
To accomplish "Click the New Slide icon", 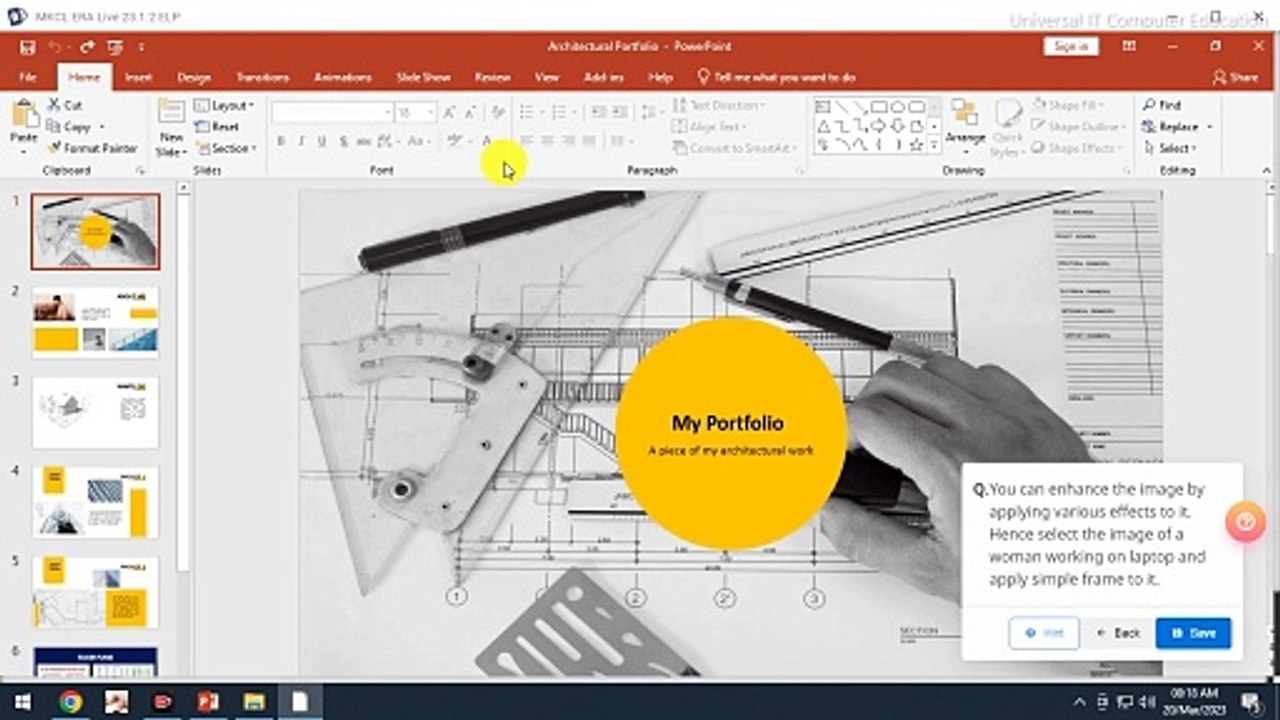I will (171, 112).
